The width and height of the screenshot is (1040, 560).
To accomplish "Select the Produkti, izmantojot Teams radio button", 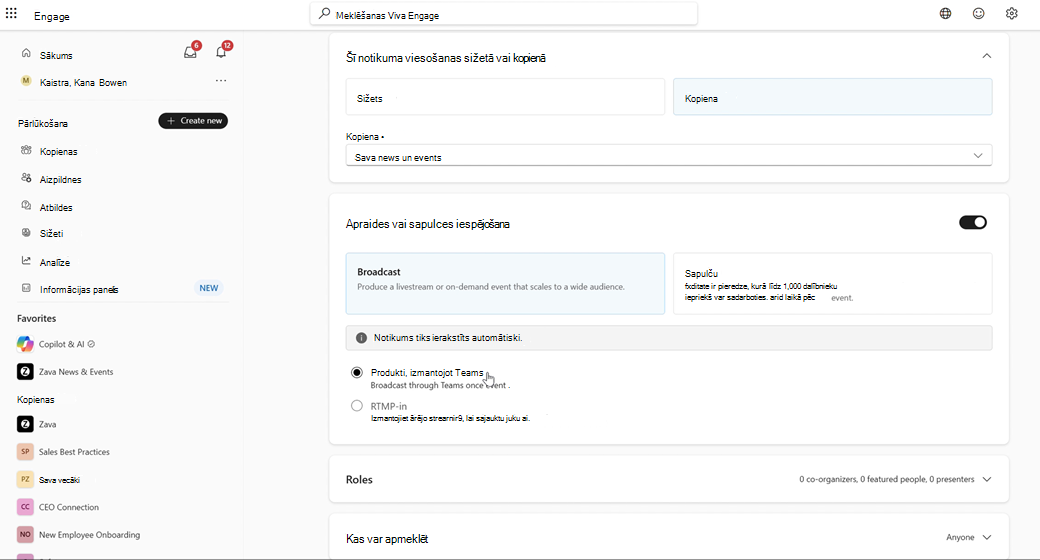I will (x=357, y=372).
